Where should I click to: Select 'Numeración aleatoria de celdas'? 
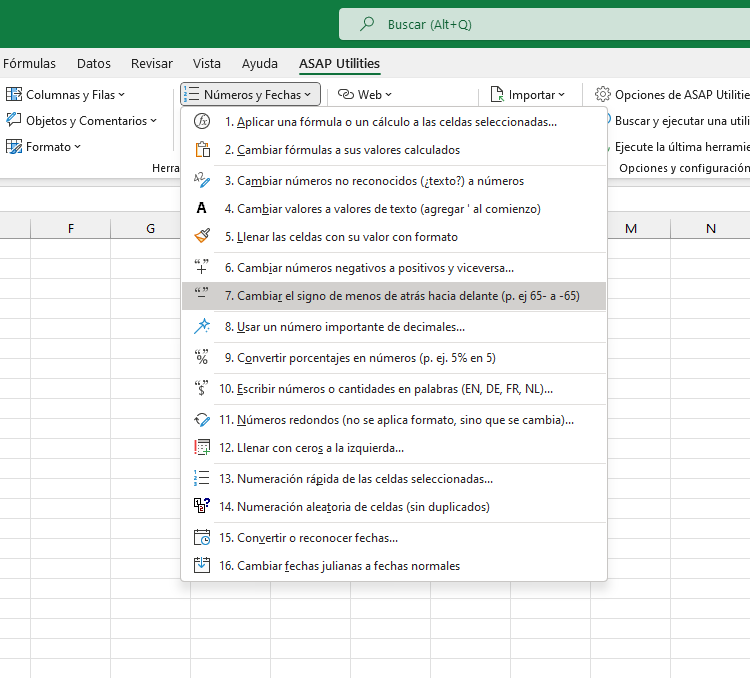click(394, 506)
